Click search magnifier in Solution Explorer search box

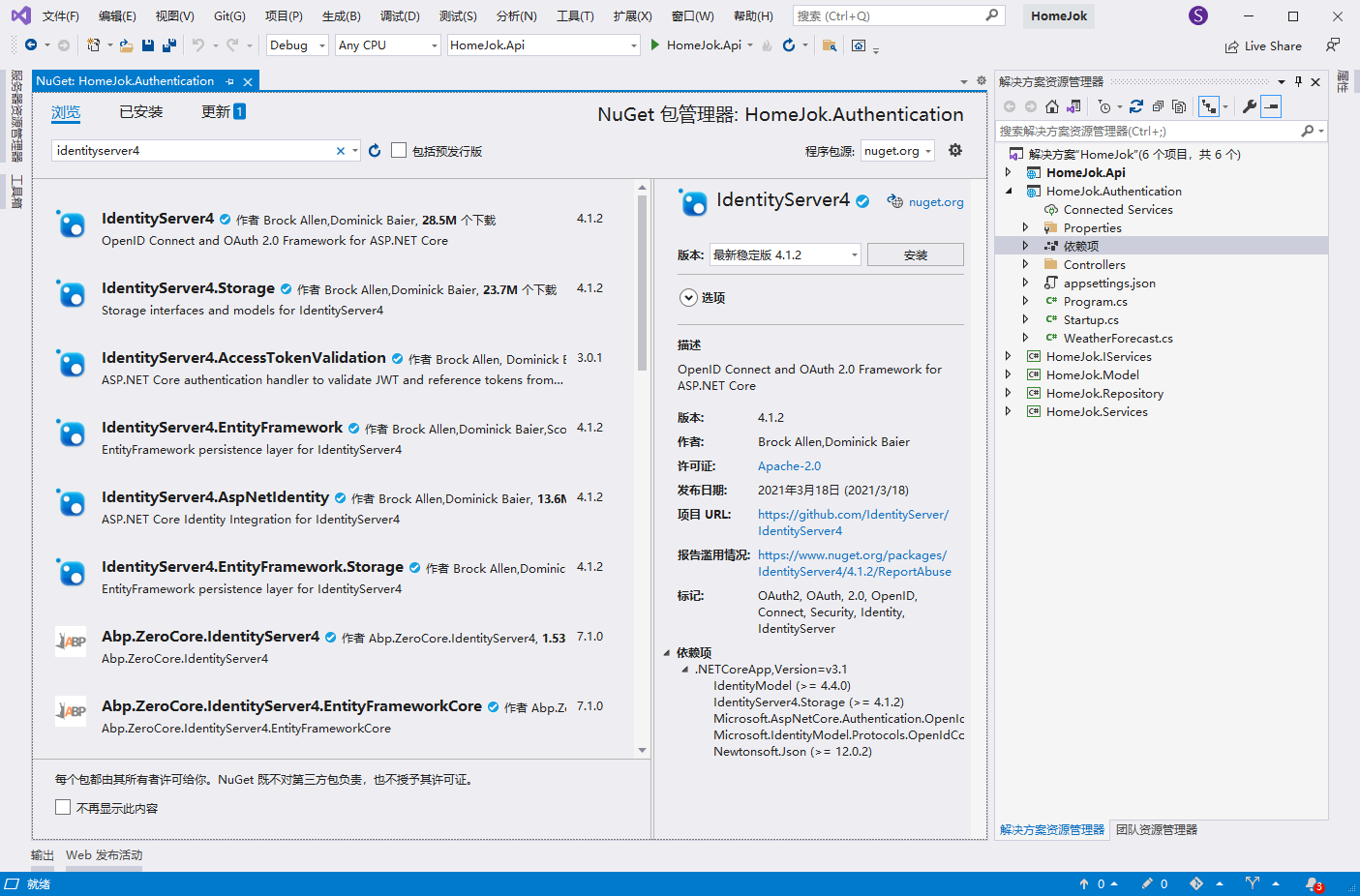click(x=1308, y=131)
